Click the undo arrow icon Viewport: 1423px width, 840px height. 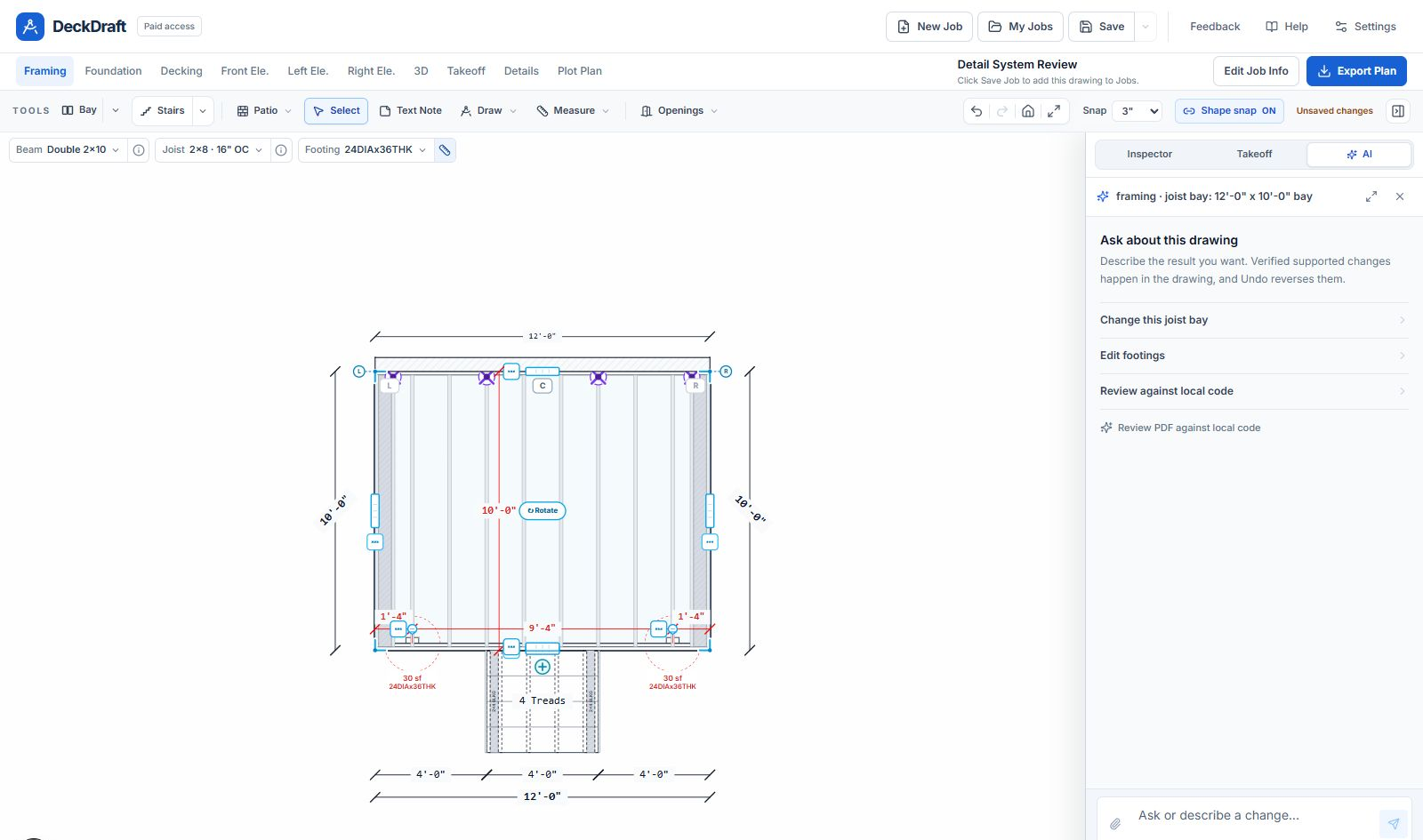[x=977, y=111]
